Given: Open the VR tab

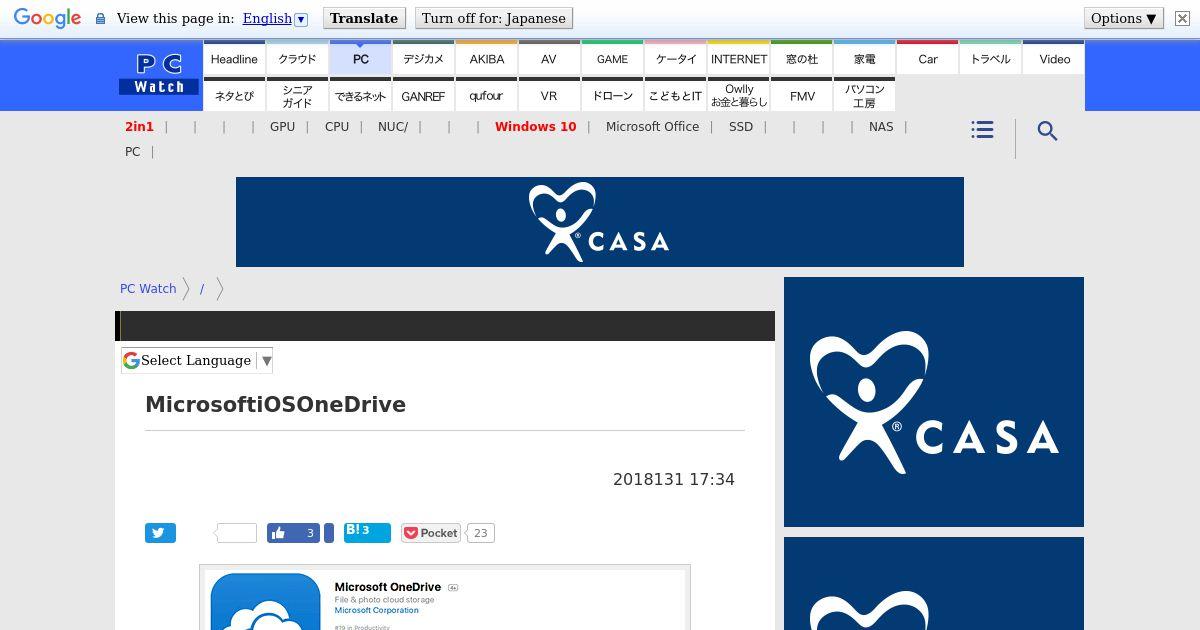Looking at the screenshot, I should pos(549,96).
